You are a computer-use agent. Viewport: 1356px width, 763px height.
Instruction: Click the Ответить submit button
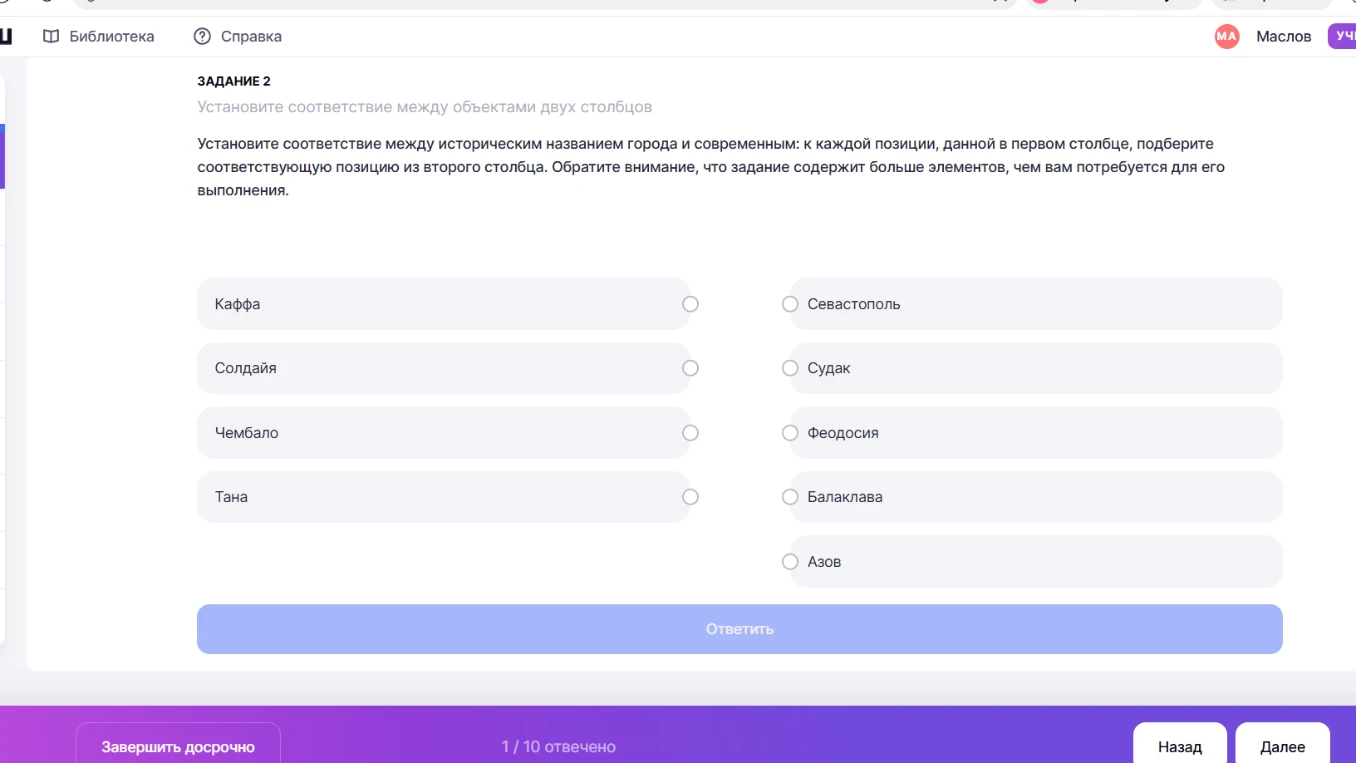(740, 629)
